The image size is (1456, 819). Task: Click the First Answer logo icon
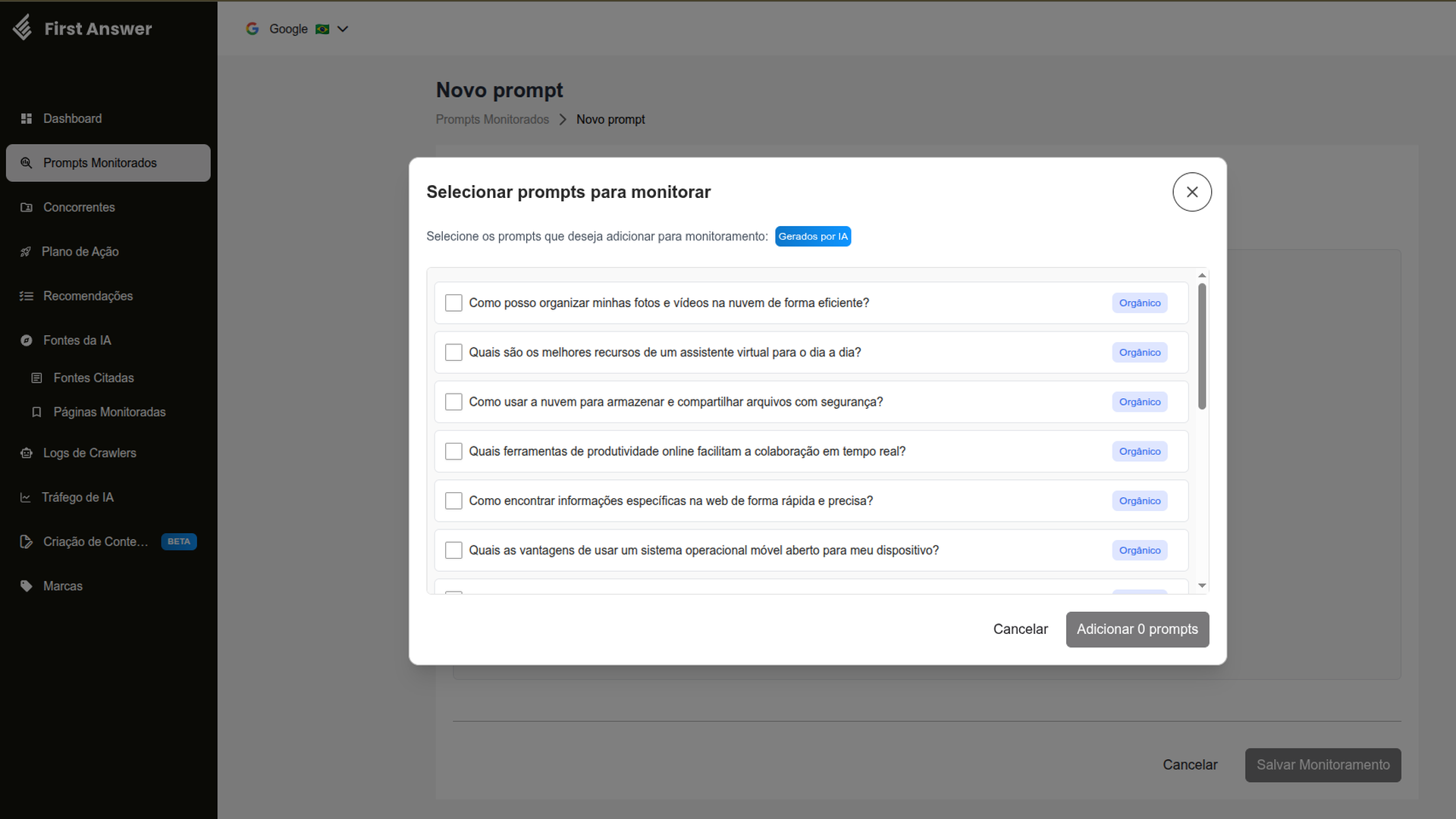[x=23, y=28]
